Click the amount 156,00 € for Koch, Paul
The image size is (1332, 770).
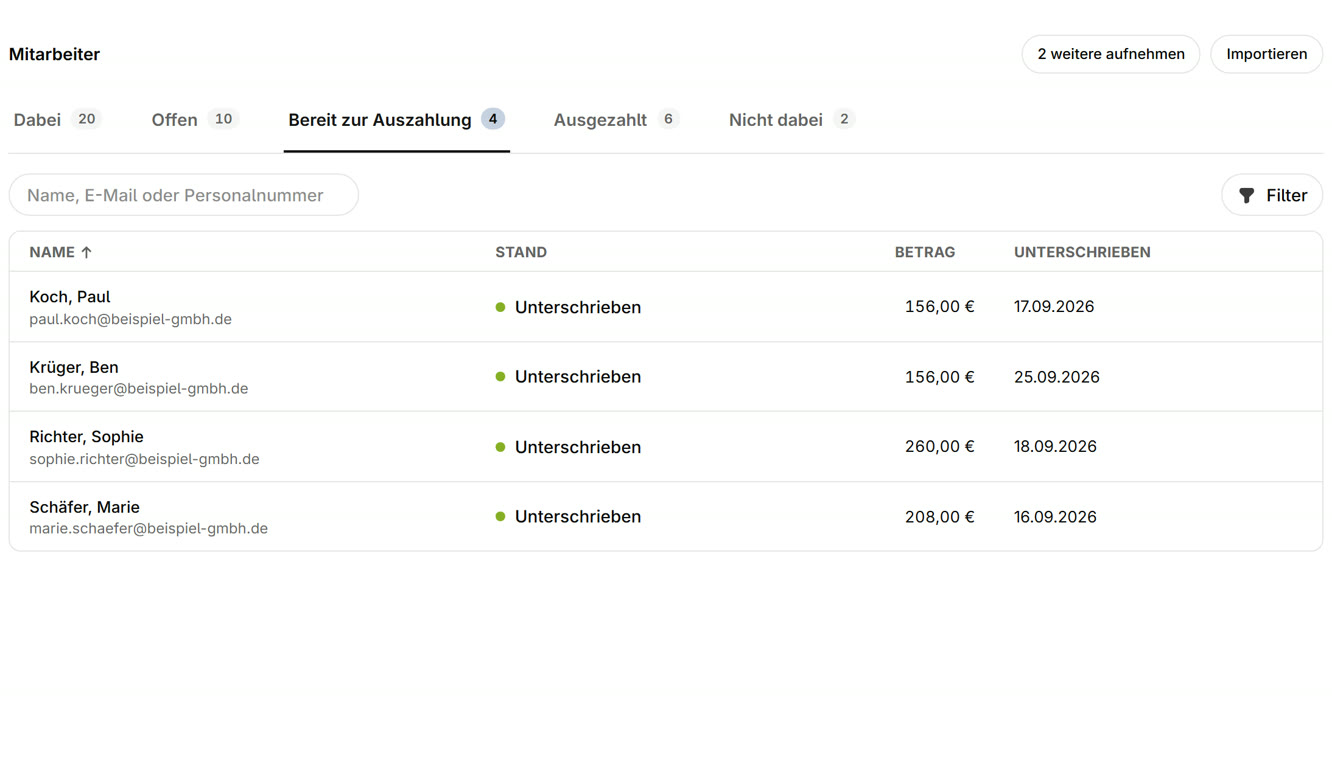[940, 307]
